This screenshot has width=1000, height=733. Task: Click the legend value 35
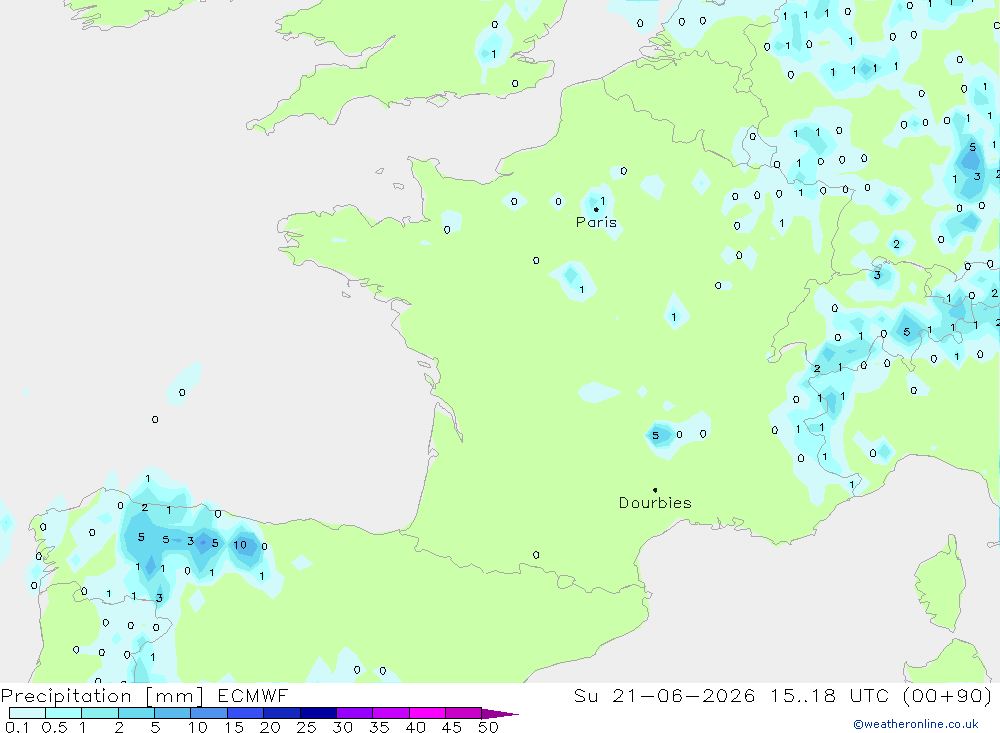coord(379,727)
